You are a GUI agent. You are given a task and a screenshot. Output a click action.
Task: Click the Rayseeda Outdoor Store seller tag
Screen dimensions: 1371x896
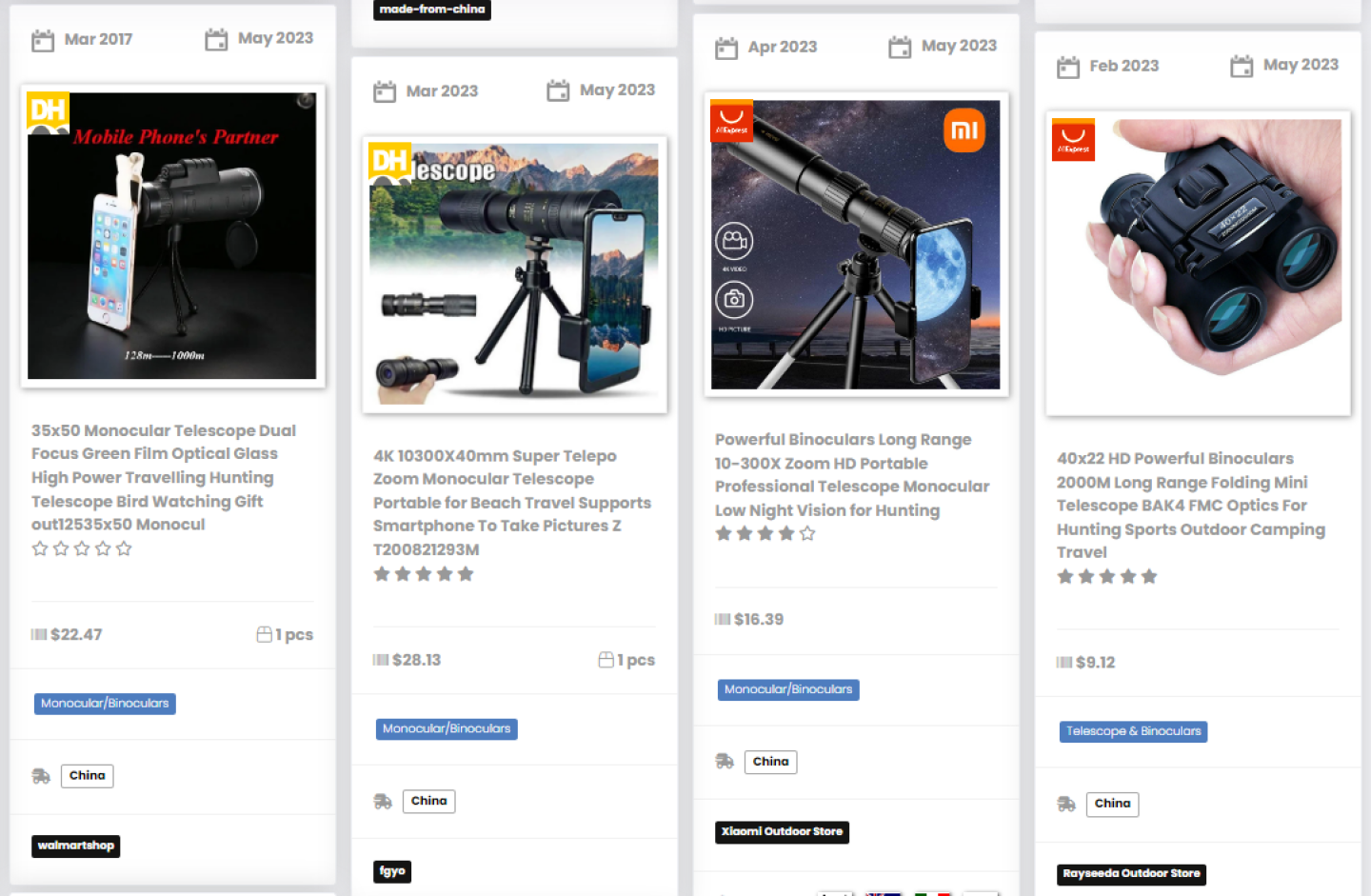click(1131, 874)
